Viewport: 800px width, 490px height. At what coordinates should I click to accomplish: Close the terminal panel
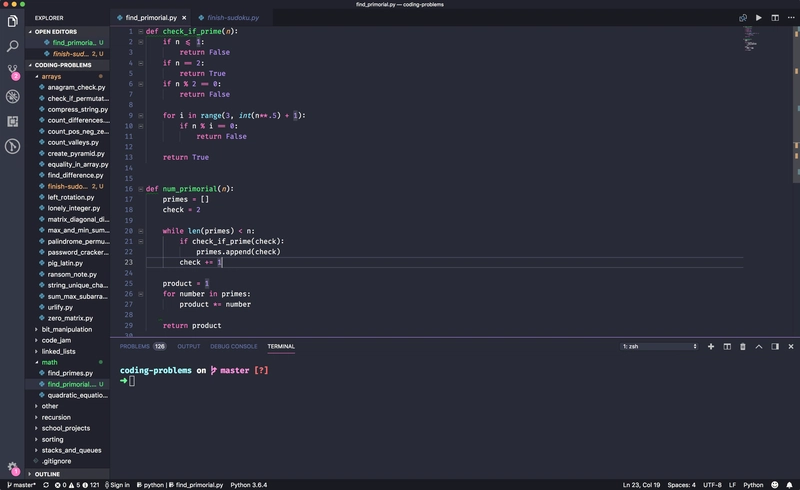coord(791,346)
